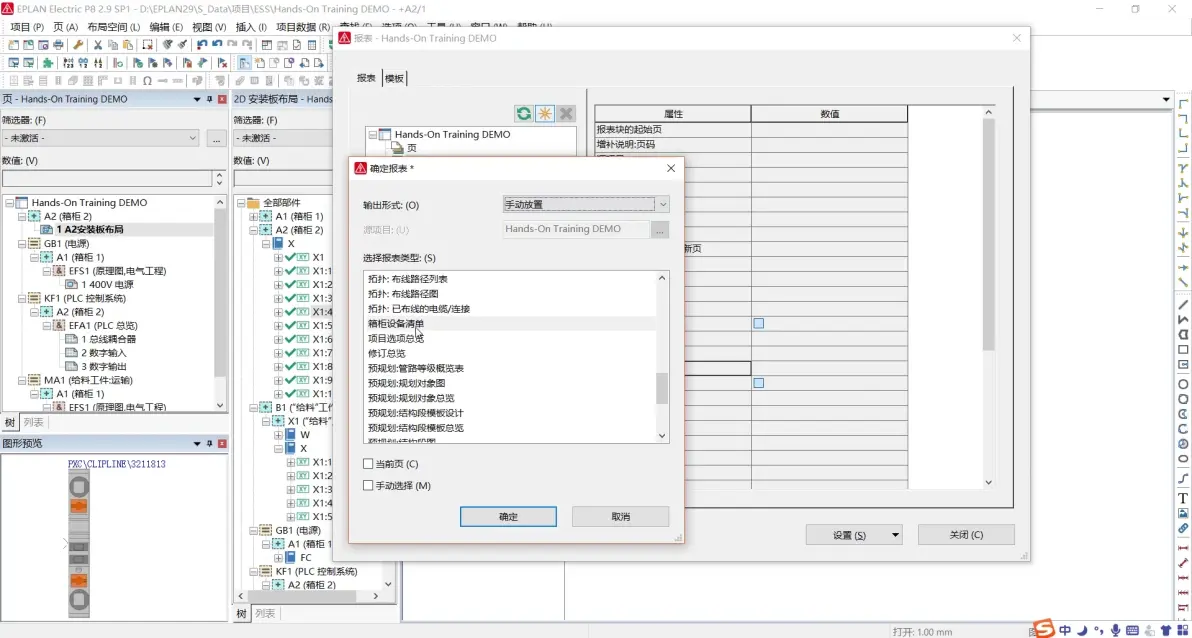Image resolution: width=1192 pixels, height=638 pixels.
Task: Click the 确定 button
Action: [x=508, y=517]
